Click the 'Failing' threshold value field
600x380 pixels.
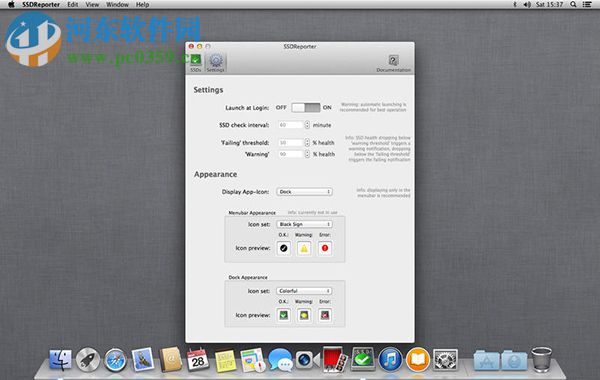pyautogui.click(x=290, y=143)
